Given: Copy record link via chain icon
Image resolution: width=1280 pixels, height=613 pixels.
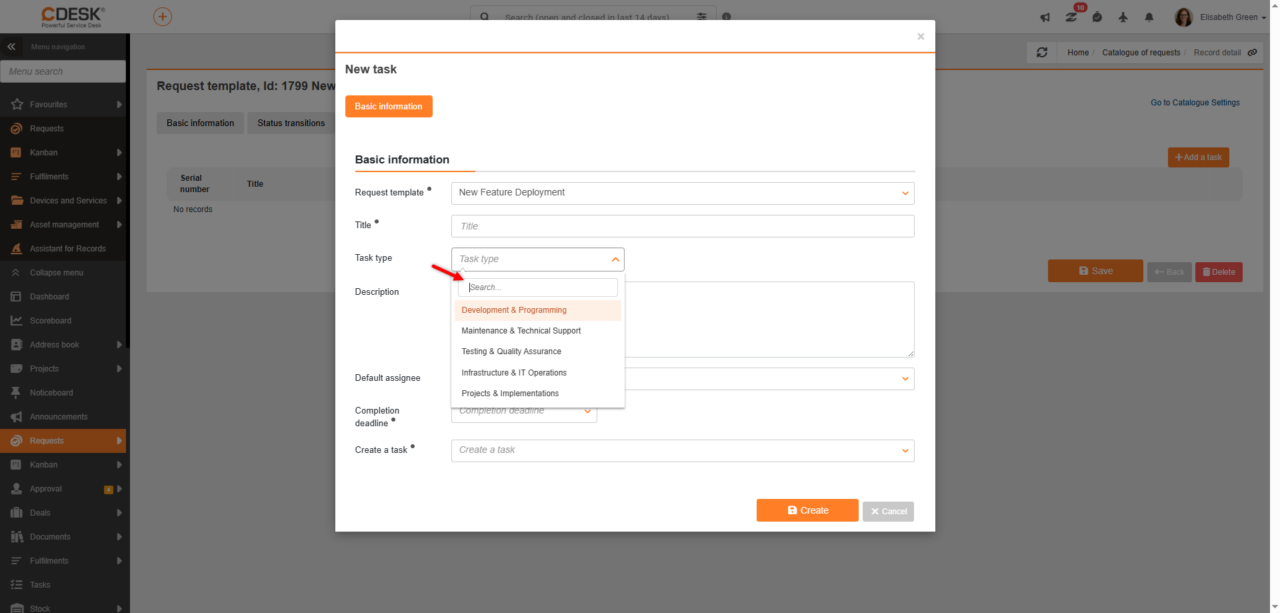Looking at the screenshot, I should pyautogui.click(x=1252, y=52).
